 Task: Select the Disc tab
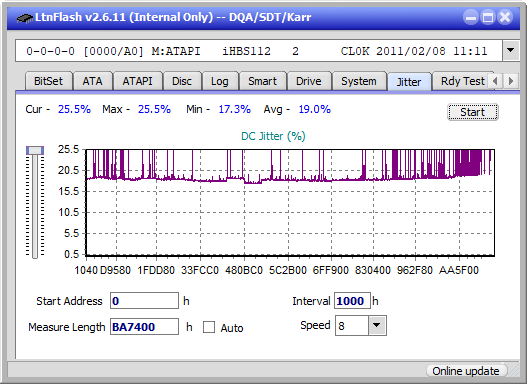[x=182, y=81]
